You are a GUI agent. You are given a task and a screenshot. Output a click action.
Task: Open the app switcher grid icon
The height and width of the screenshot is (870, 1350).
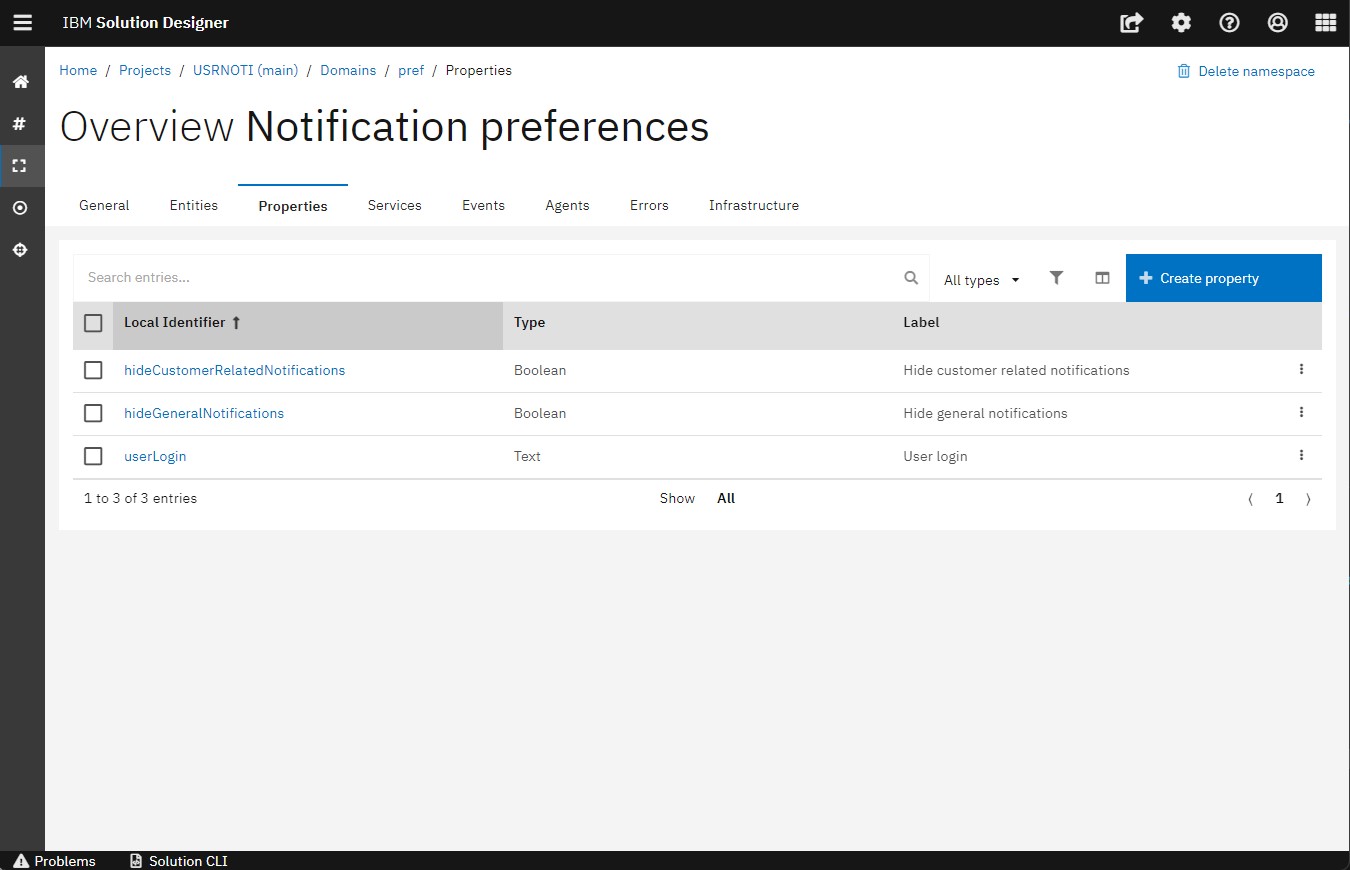[x=1325, y=23]
